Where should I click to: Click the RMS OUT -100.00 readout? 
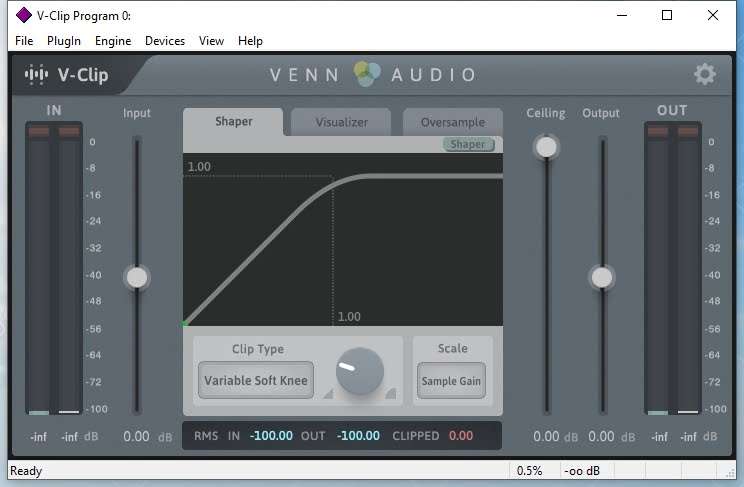tap(358, 436)
